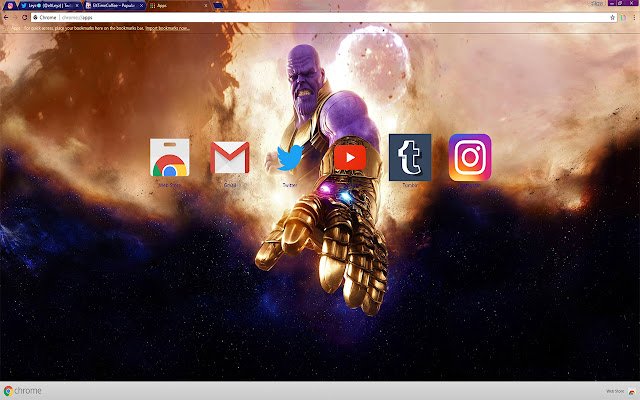Click the Chrome logo in the footer
640x400 pixels.
pyautogui.click(x=22, y=391)
